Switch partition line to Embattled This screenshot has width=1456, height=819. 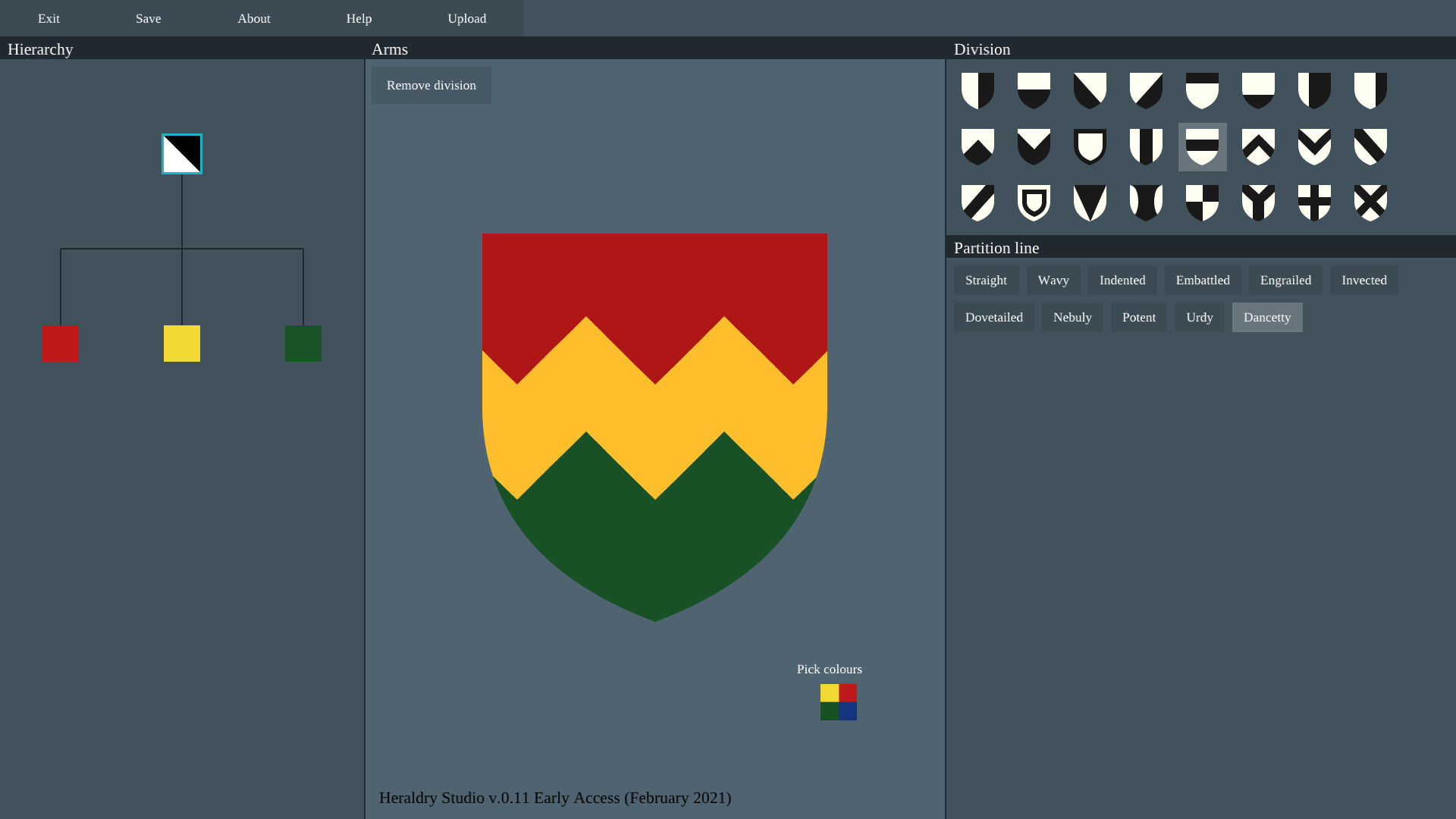point(1203,281)
